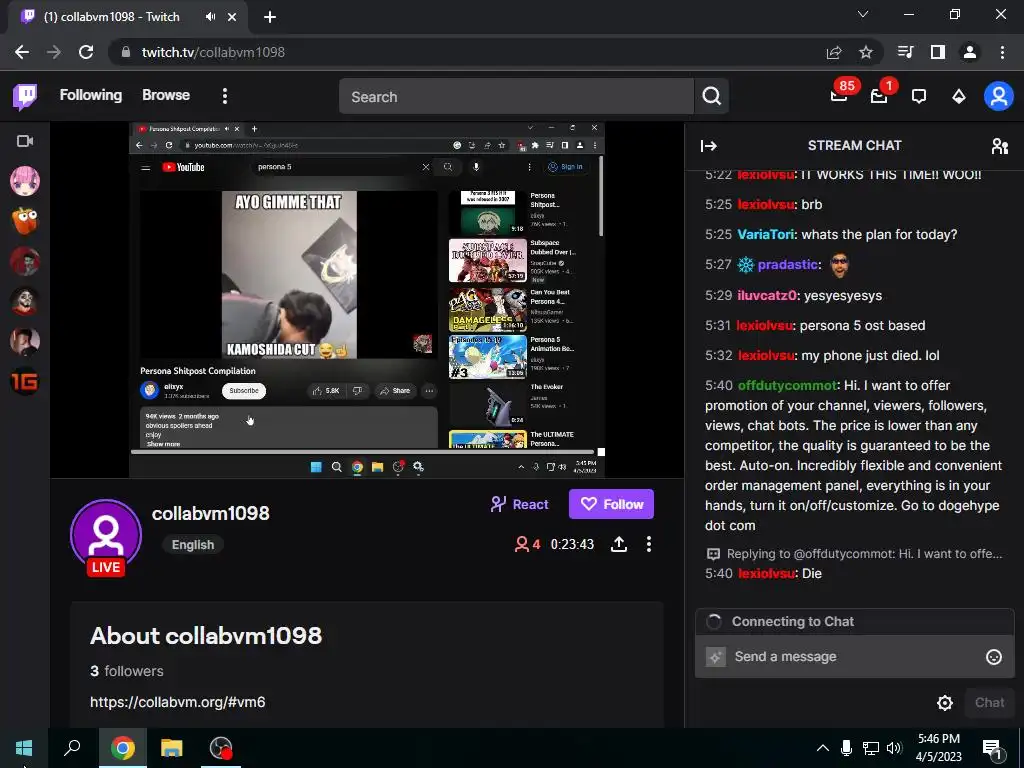The height and width of the screenshot is (768, 1024).
Task: Click username VariaTori in chat
Action: [x=765, y=234]
